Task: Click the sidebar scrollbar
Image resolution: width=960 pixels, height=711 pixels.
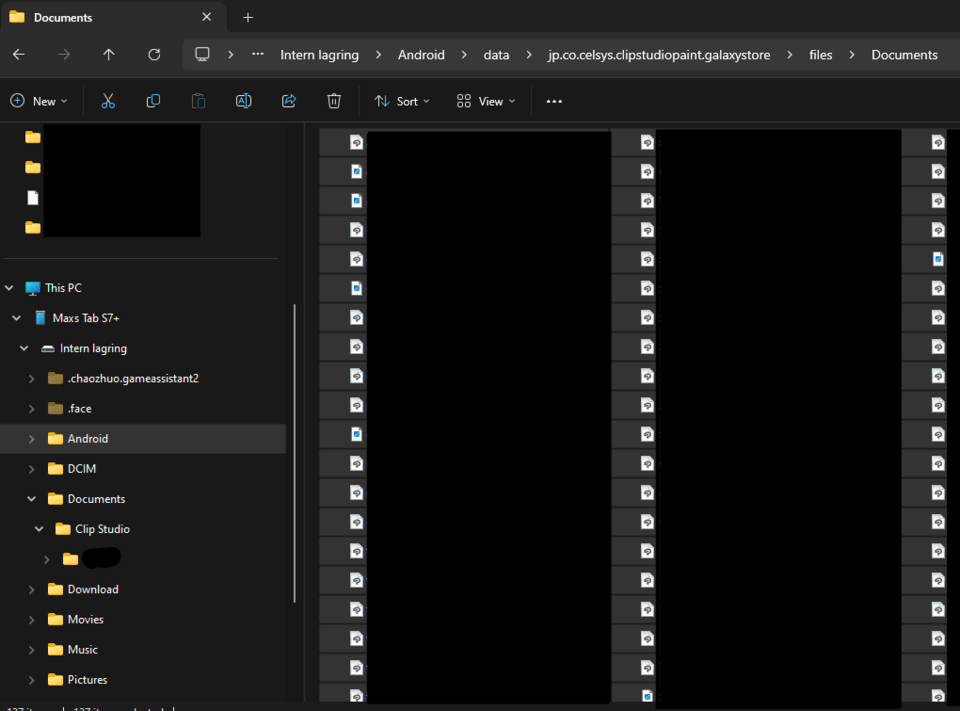Action: 295,450
